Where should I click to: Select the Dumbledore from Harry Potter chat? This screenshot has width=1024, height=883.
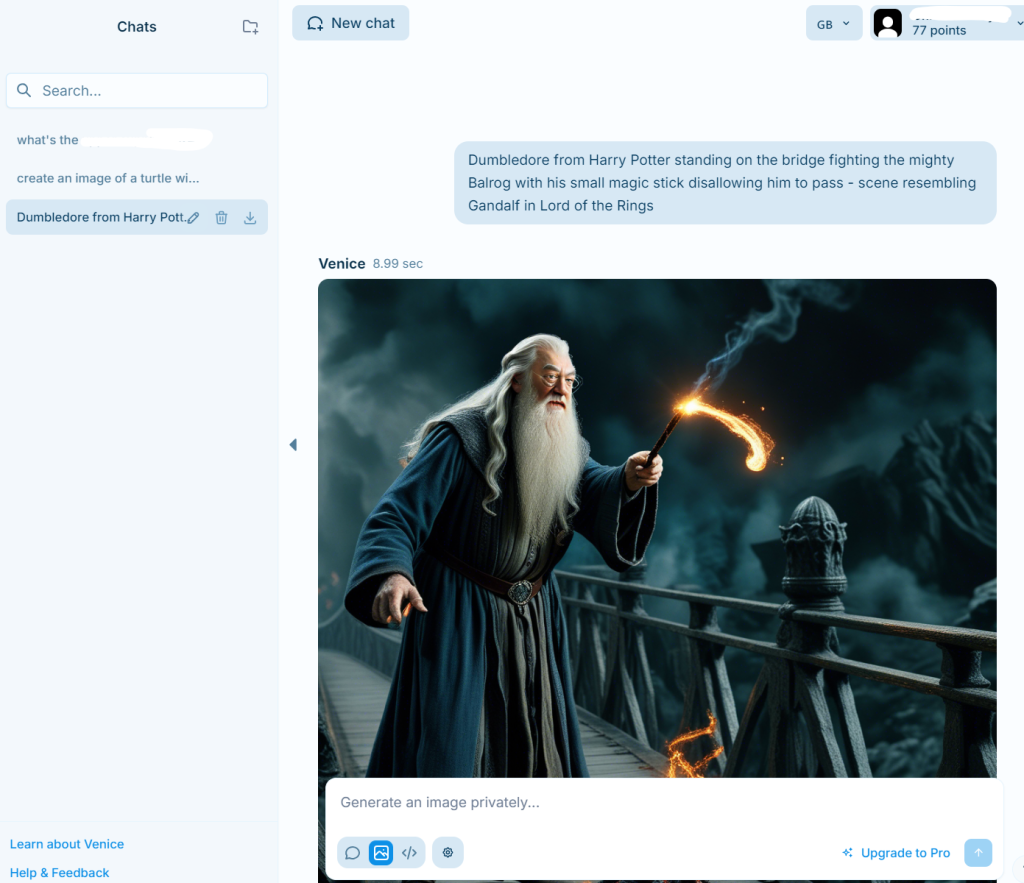pos(101,217)
